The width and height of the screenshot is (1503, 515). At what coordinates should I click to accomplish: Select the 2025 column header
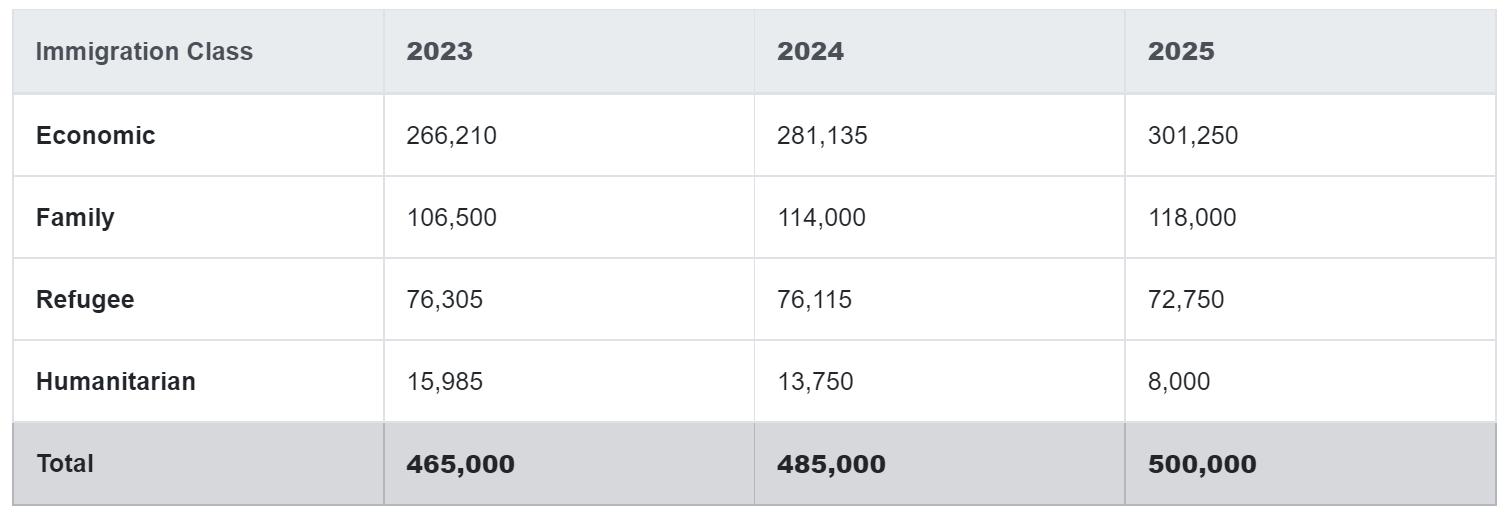1181,52
